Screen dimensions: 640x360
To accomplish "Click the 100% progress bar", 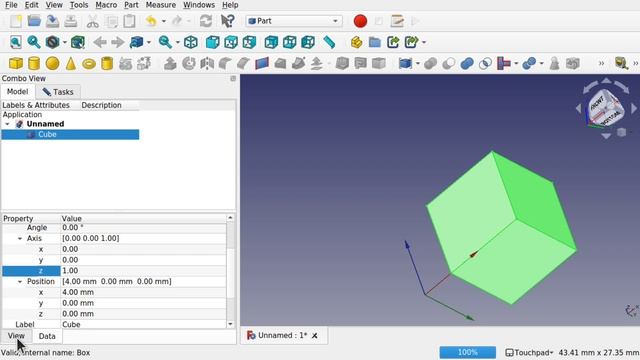I will tap(467, 352).
